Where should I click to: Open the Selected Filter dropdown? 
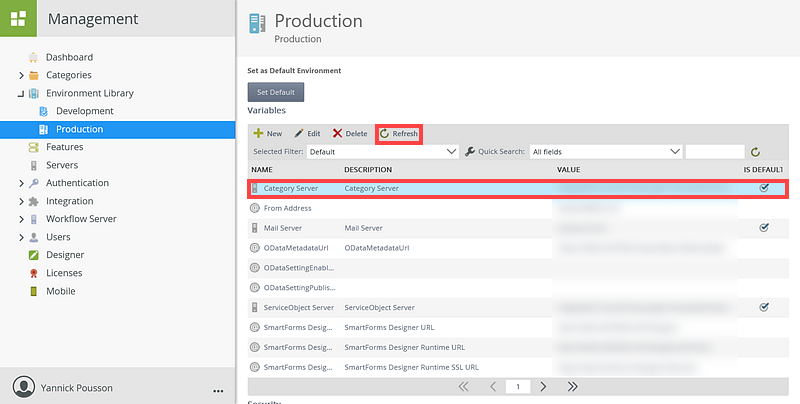point(382,152)
